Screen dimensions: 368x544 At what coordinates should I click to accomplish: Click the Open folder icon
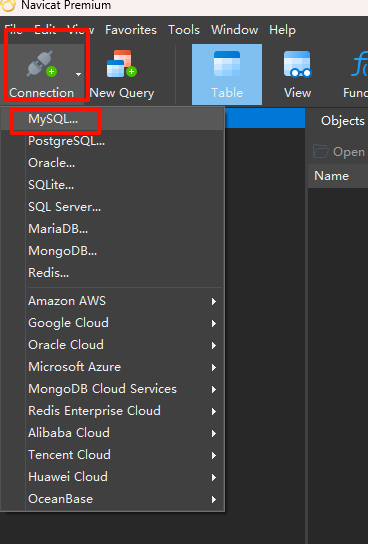coord(320,152)
